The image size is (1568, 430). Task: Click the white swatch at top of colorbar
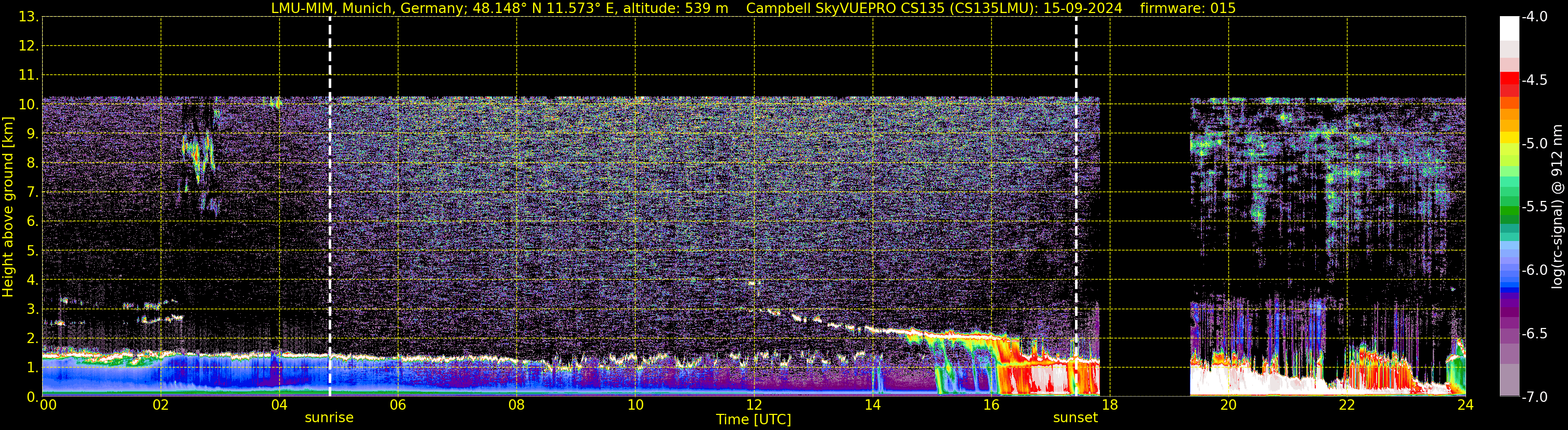click(x=1510, y=28)
